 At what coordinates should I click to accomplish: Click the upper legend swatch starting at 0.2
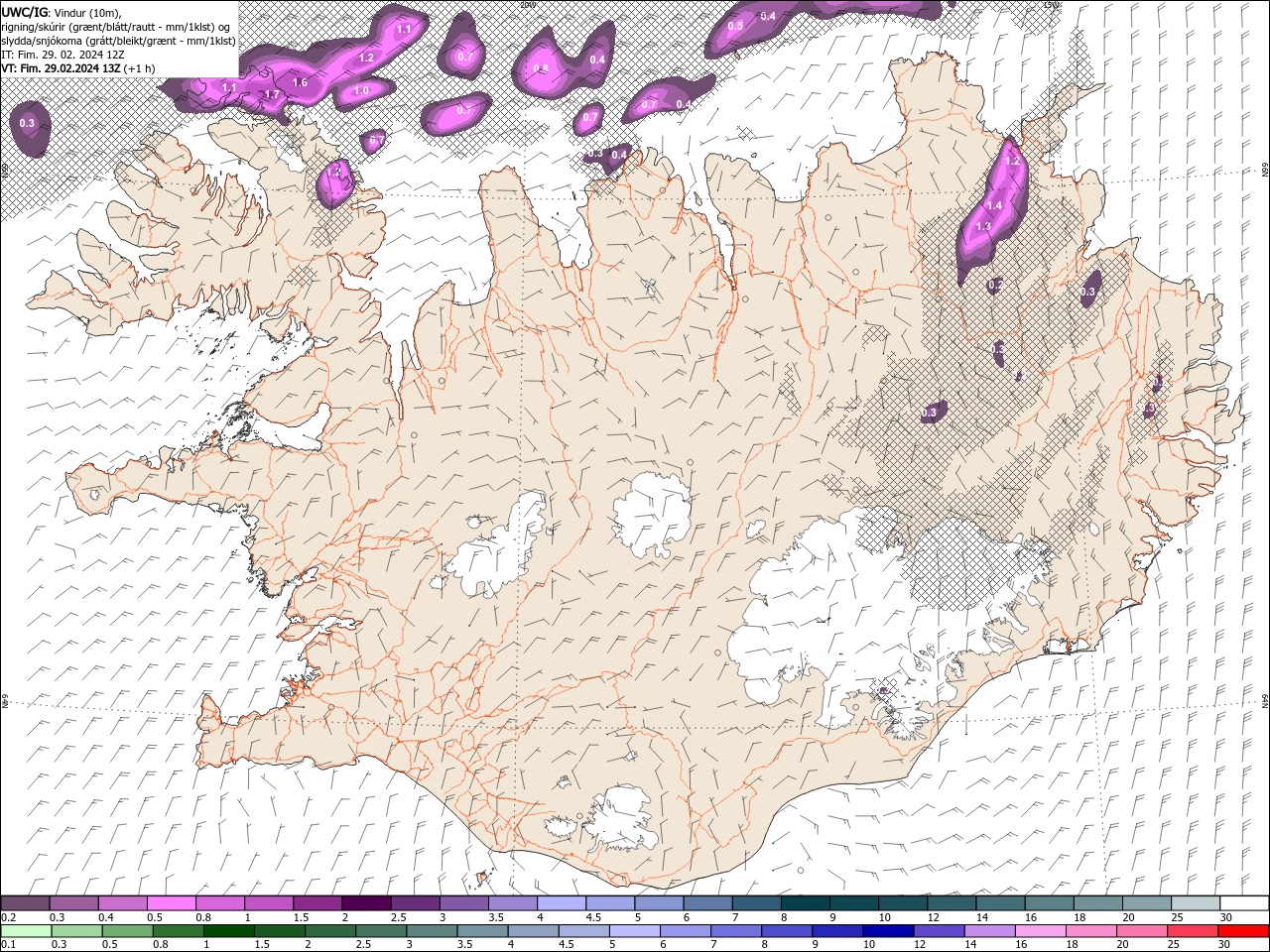point(26,903)
